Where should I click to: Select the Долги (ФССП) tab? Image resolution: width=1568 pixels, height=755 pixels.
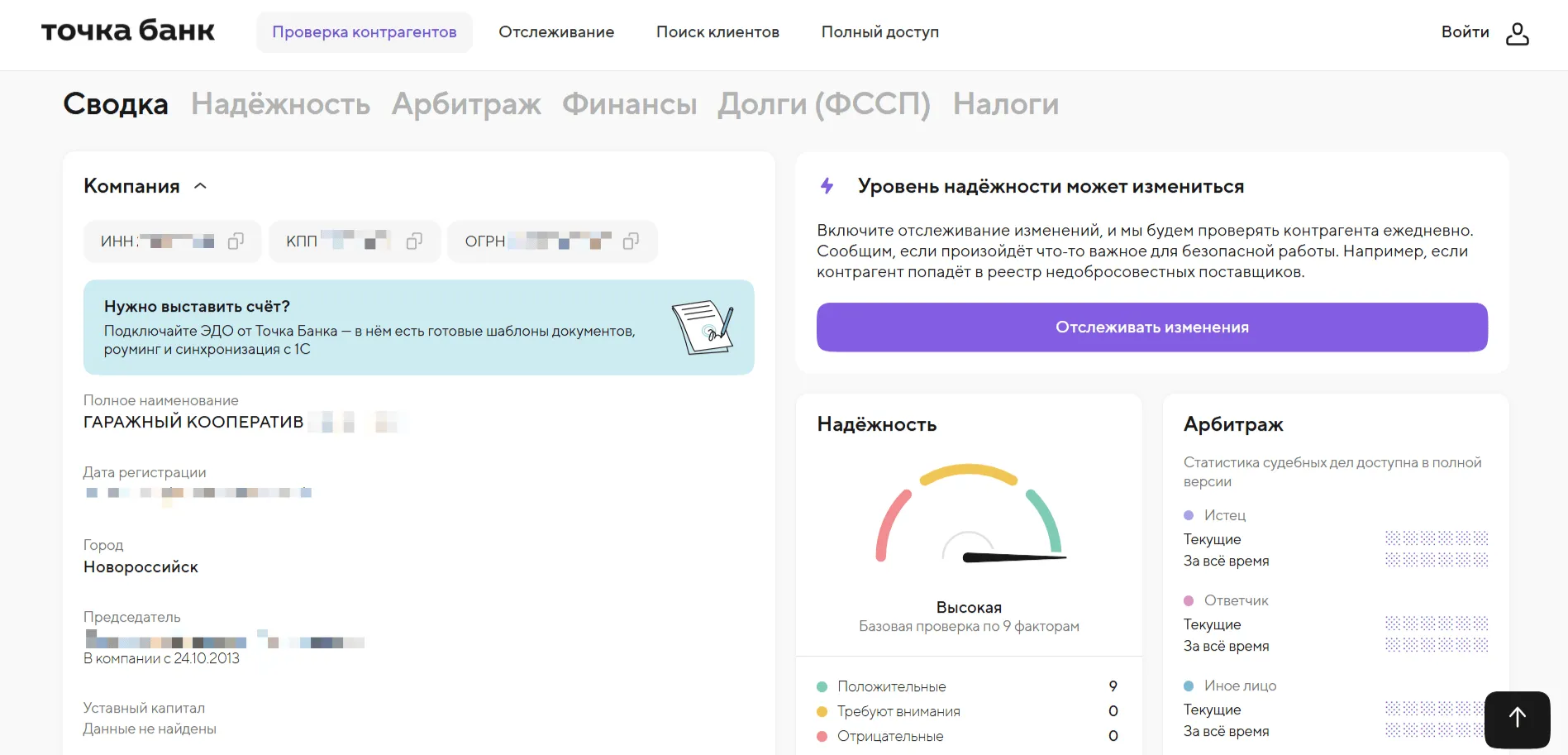point(824,104)
